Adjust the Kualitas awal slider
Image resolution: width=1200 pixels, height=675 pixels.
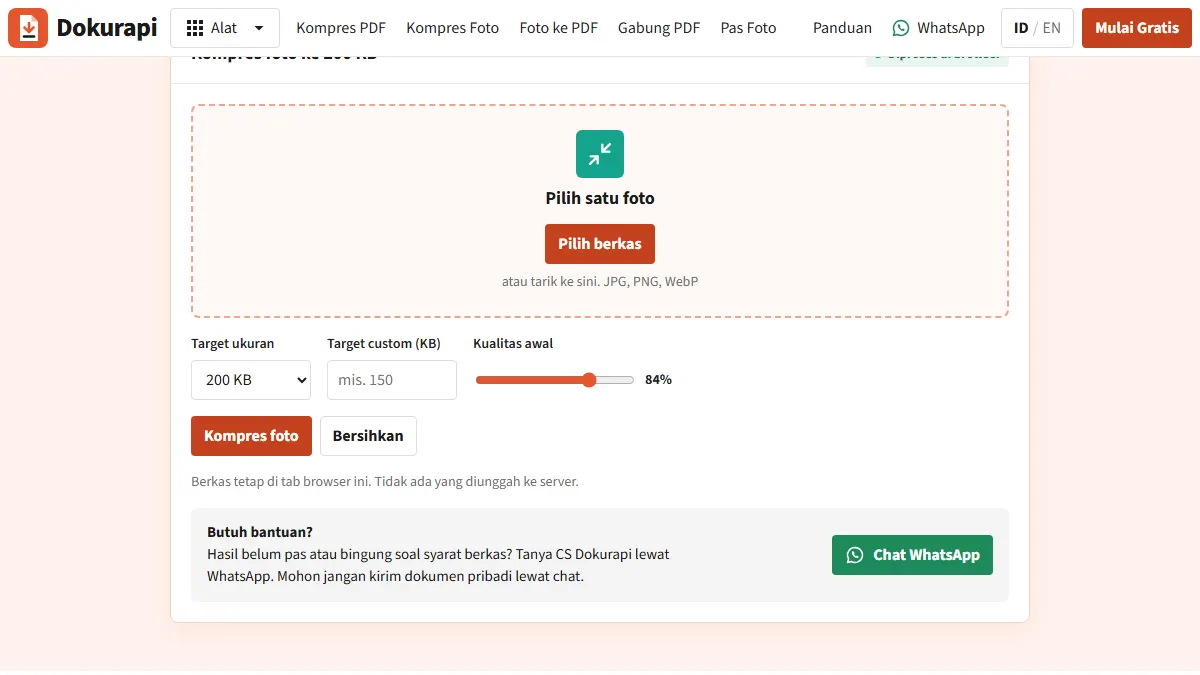[555, 380]
